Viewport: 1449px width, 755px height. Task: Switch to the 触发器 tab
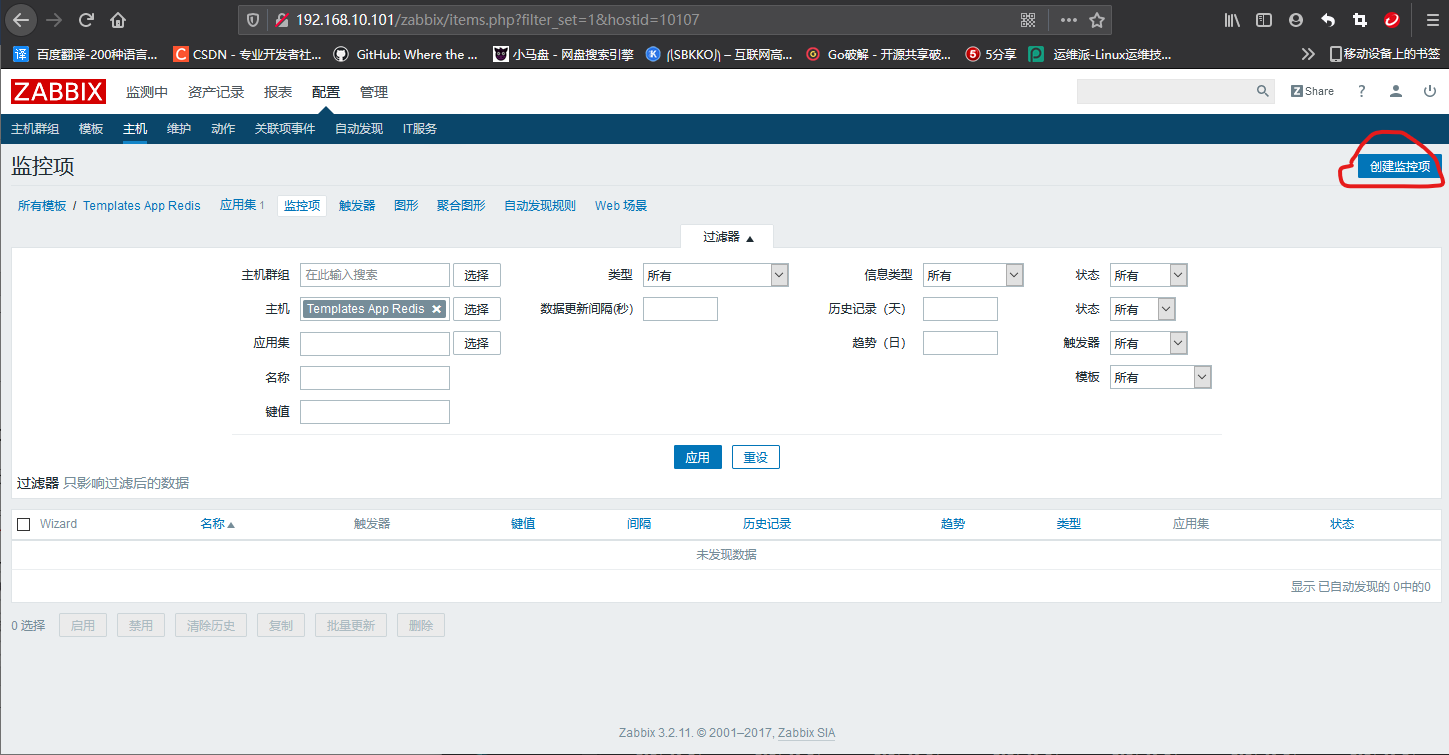[x=357, y=206]
